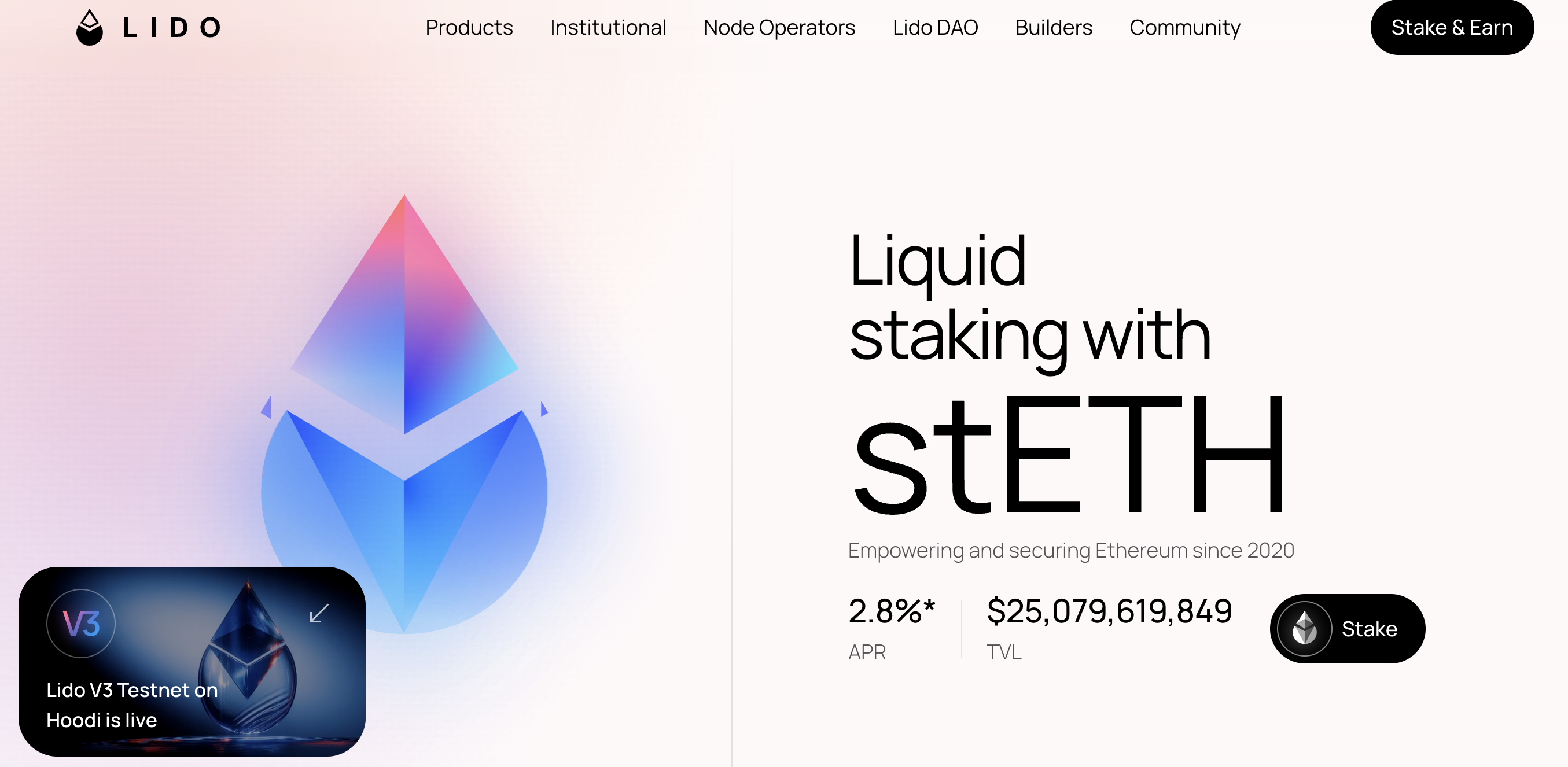The height and width of the screenshot is (767, 1568).
Task: Click the Lido droplet logo icon
Action: click(x=90, y=27)
